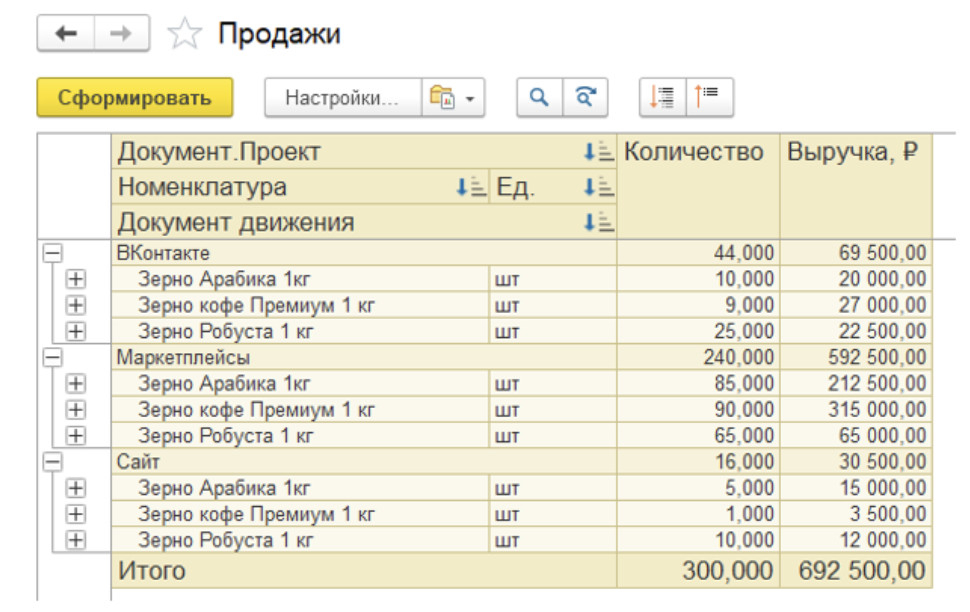Click the Итого totals row

pyautogui.click(x=200, y=565)
